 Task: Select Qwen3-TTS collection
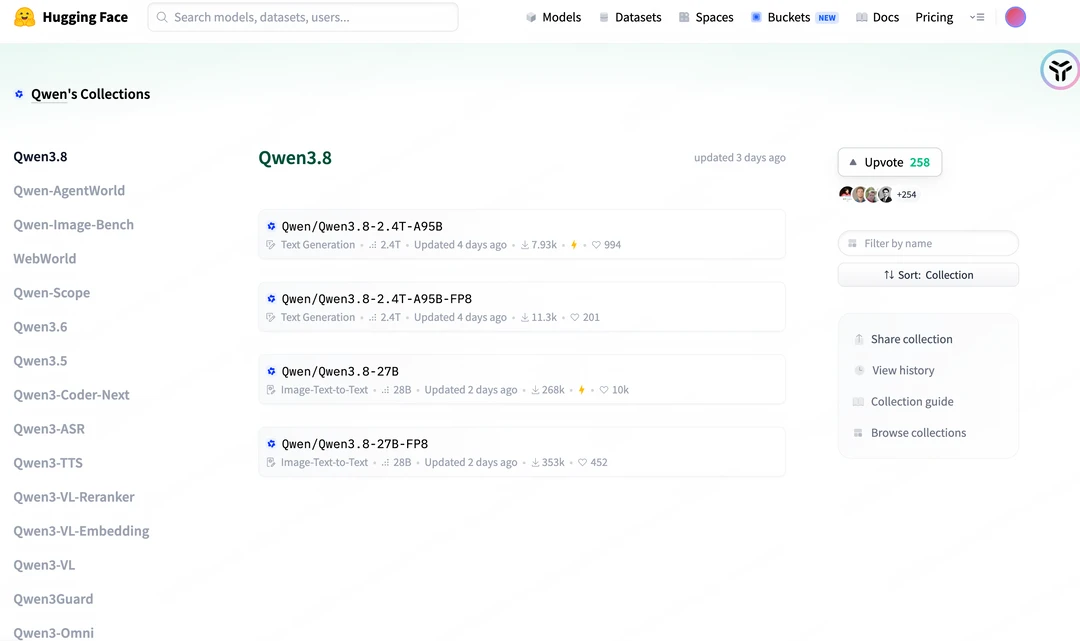[48, 463]
